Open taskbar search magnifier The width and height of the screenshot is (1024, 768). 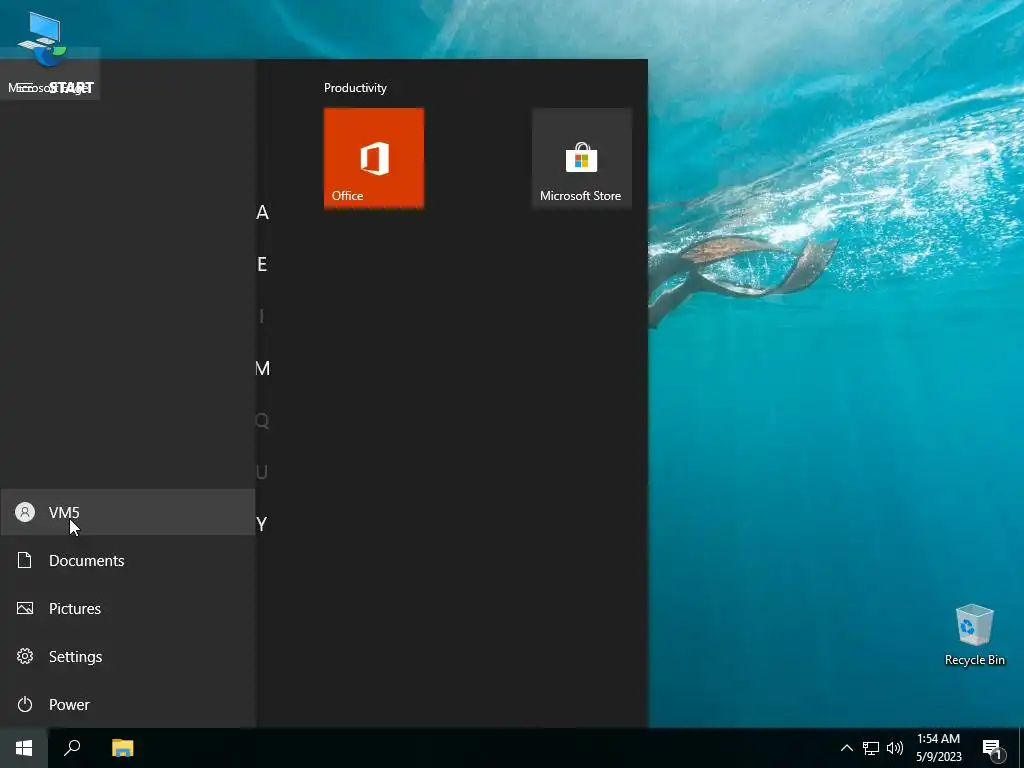click(x=72, y=748)
